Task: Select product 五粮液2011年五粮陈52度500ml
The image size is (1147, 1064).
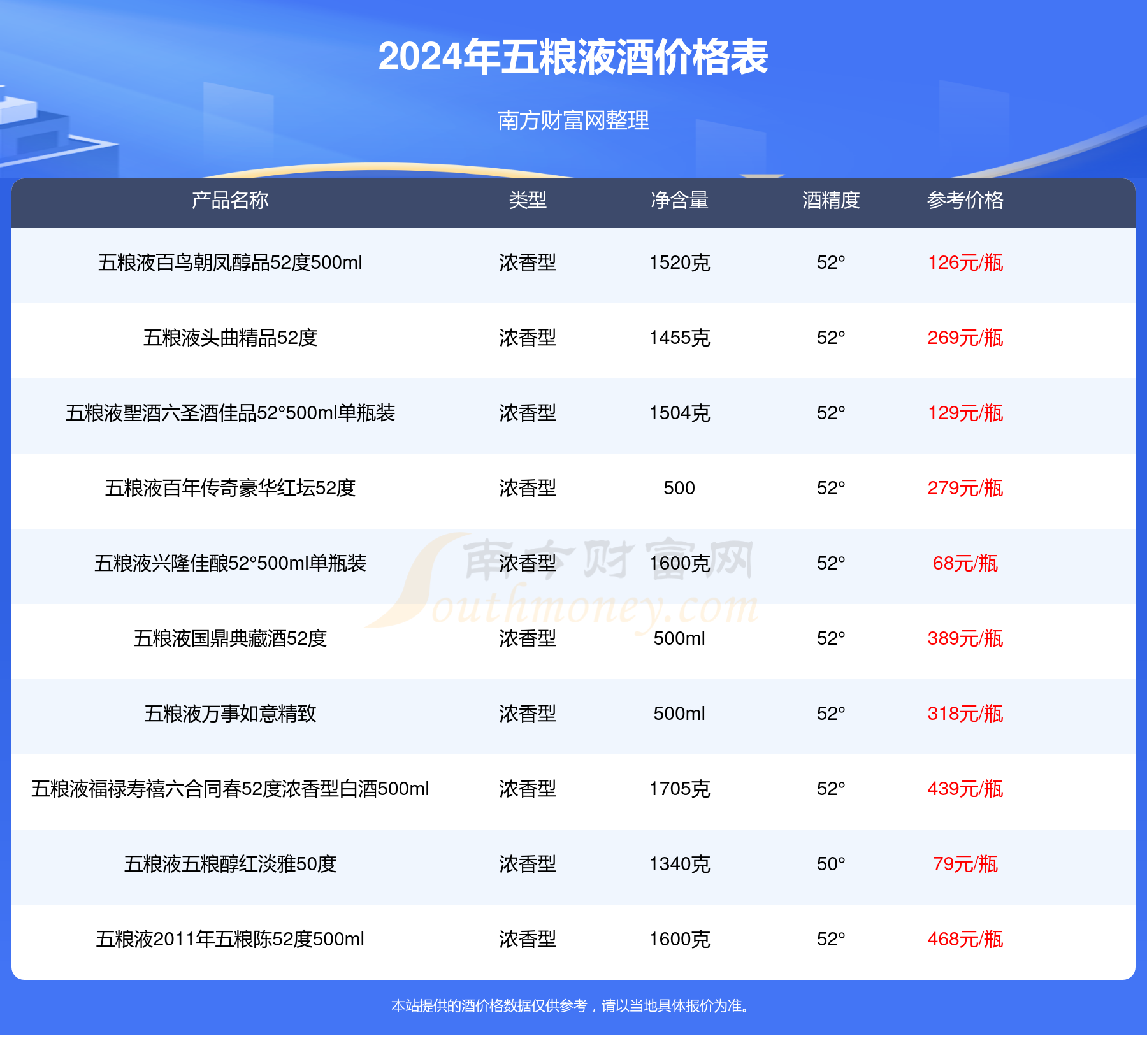Action: click(230, 939)
